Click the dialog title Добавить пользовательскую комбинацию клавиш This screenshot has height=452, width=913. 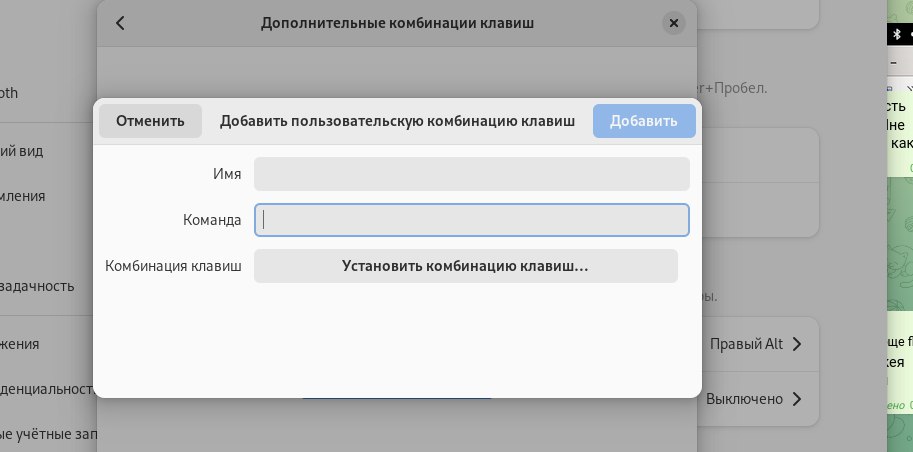click(x=397, y=121)
